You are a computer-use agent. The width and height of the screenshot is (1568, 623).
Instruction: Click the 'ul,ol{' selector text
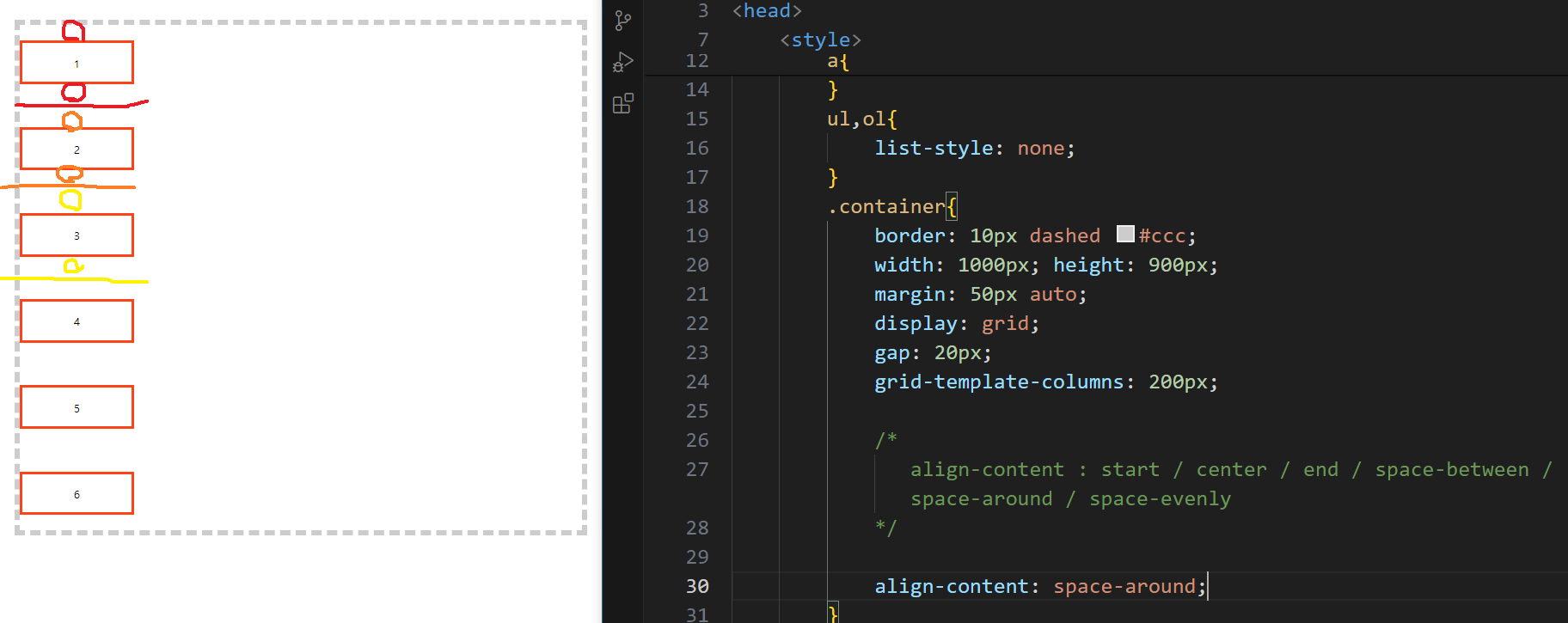pyautogui.click(x=861, y=119)
